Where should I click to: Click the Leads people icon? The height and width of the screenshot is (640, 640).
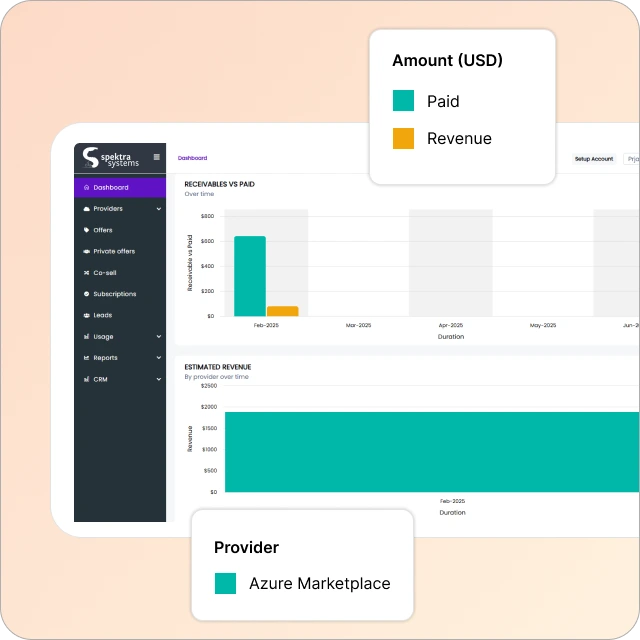(x=87, y=315)
